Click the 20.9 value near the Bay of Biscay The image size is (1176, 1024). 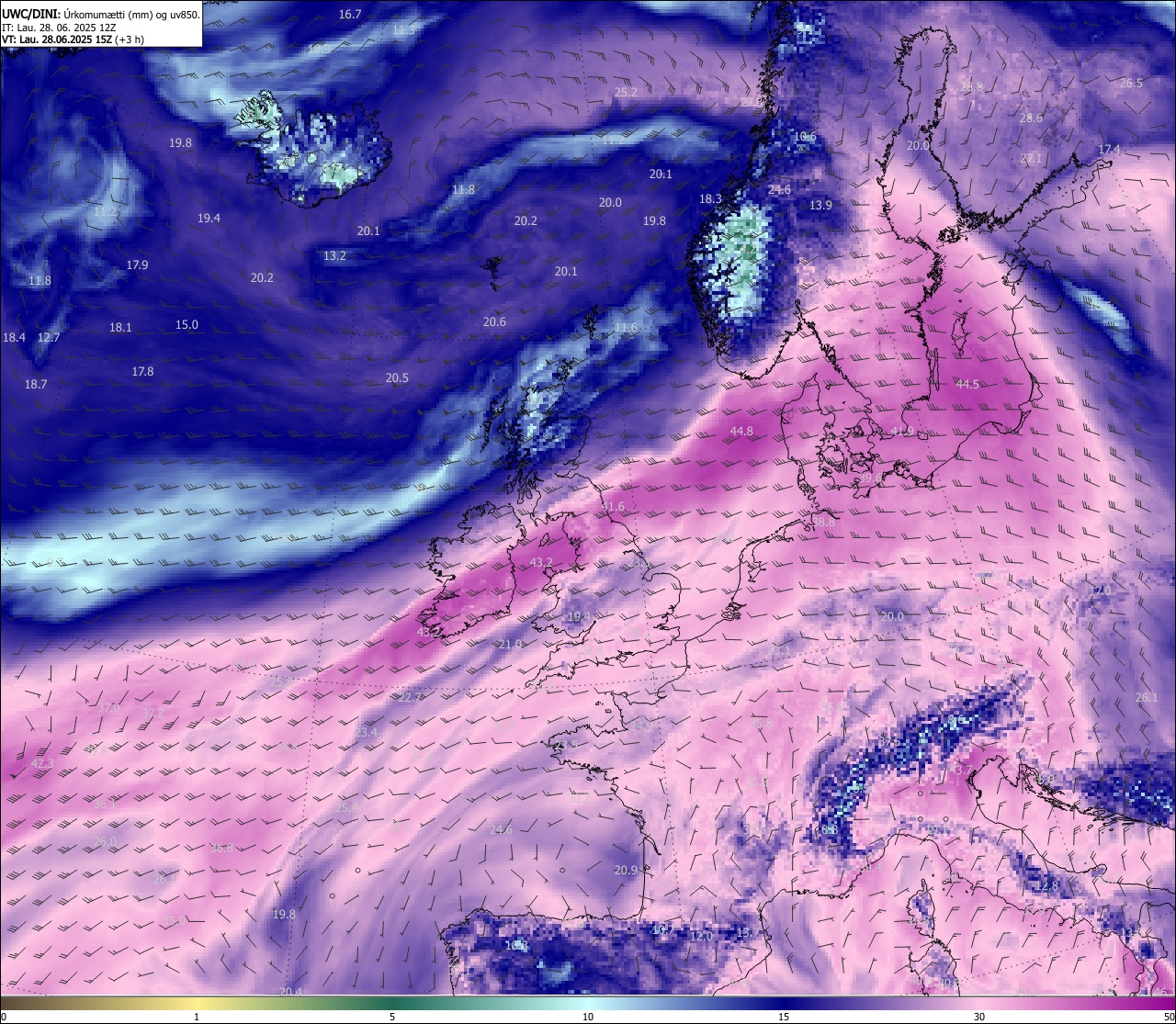pos(626,870)
